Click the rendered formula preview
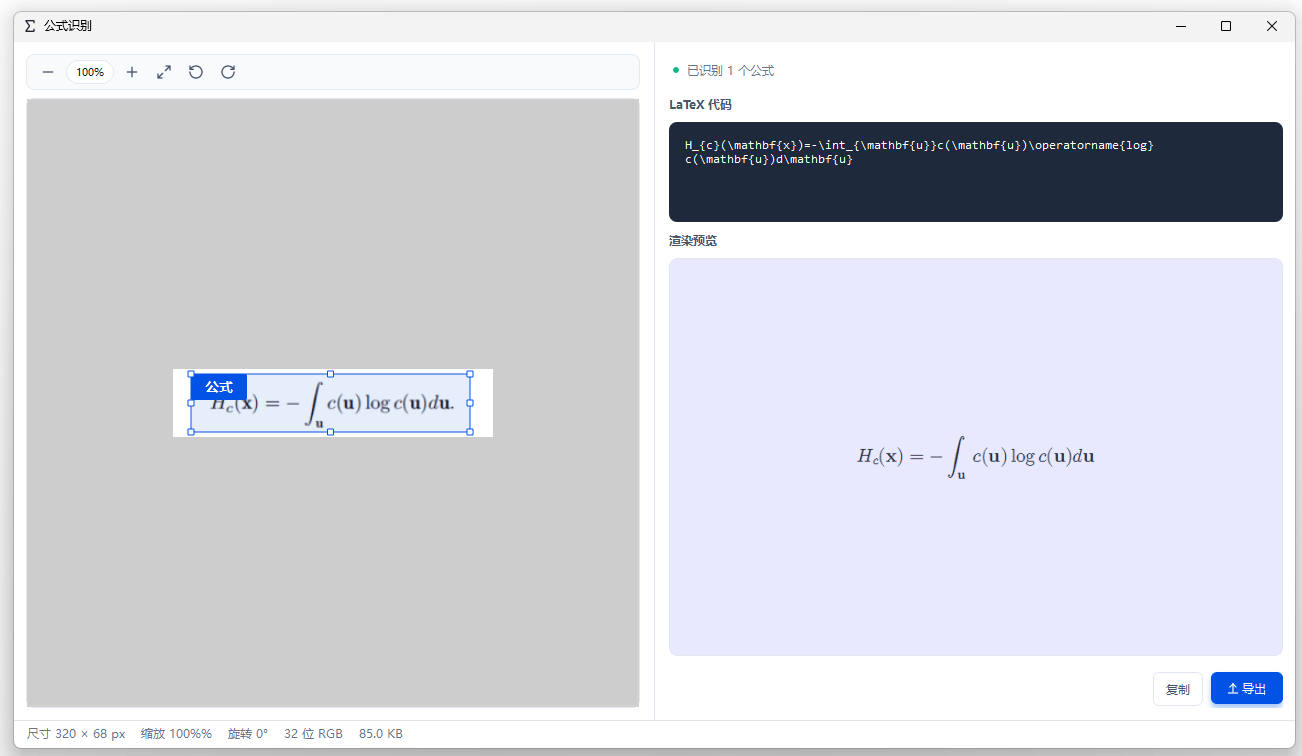1302x756 pixels. 976,457
